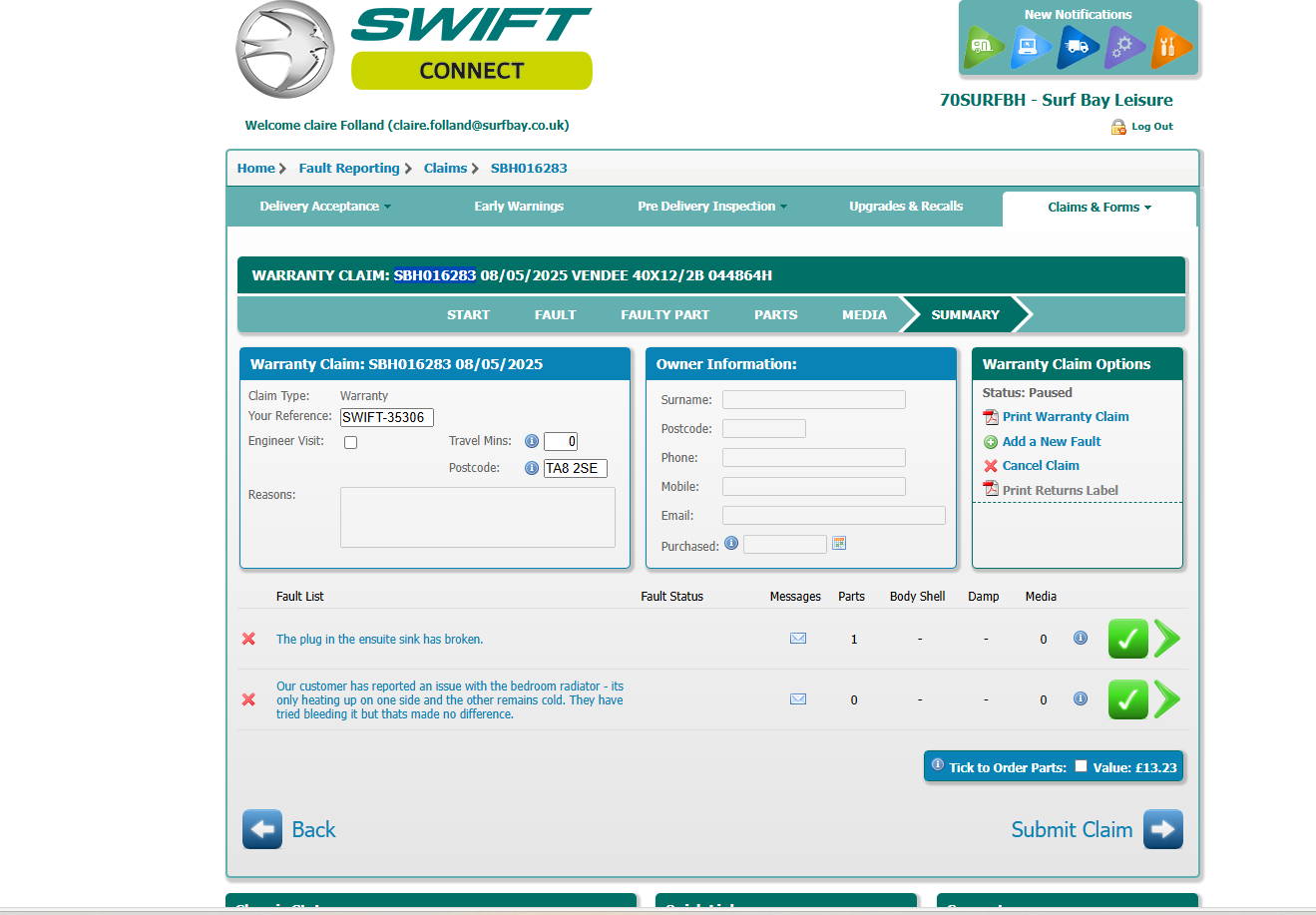Click green arrow on sink plug fault row
This screenshot has width=1316, height=915.
coord(1167,639)
